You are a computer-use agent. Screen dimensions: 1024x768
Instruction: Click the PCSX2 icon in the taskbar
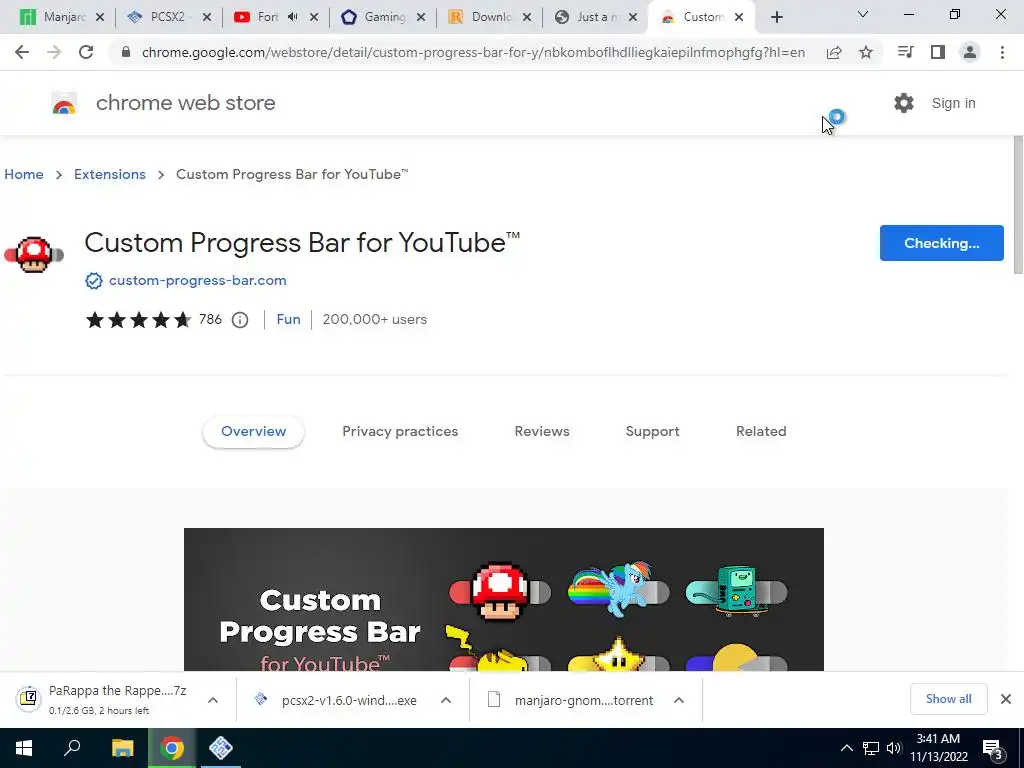pyautogui.click(x=221, y=748)
